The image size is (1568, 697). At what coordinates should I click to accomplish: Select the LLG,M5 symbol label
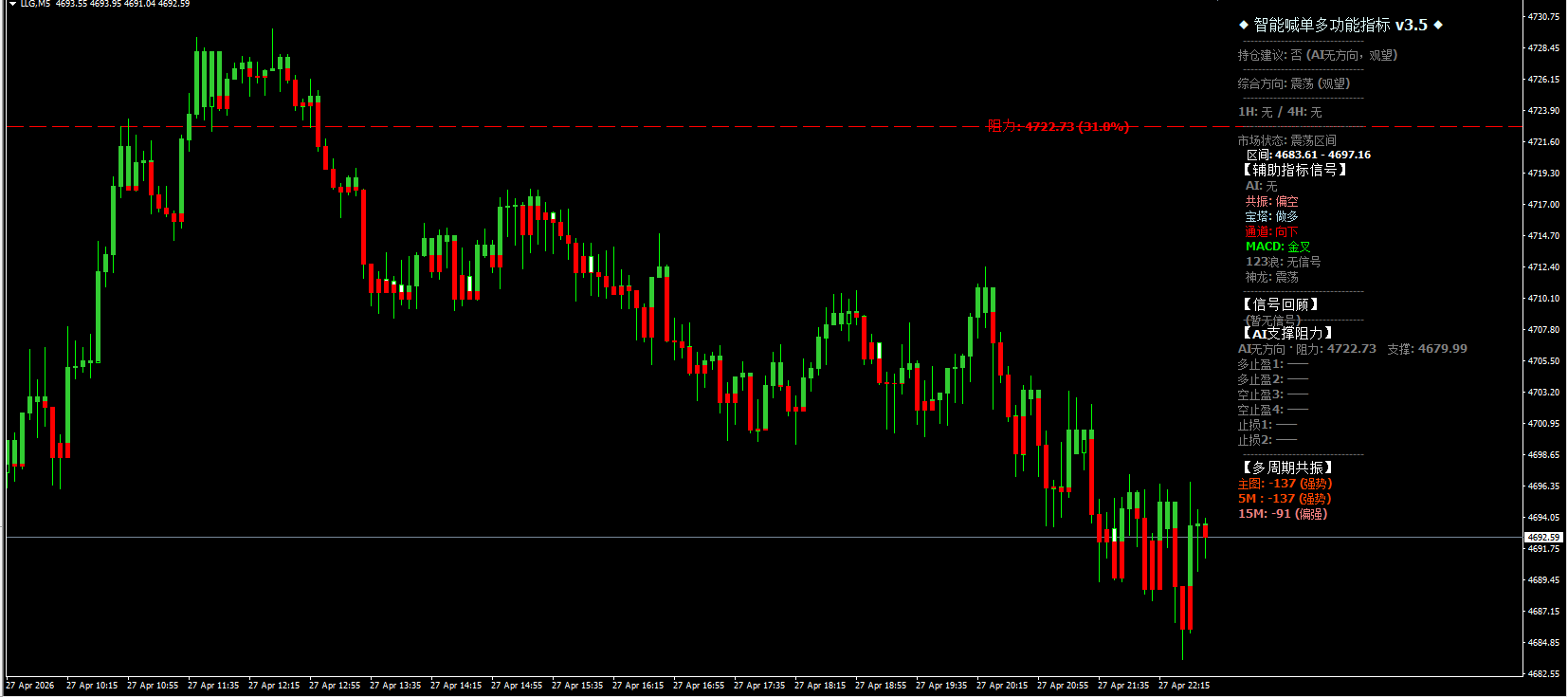click(35, 4)
